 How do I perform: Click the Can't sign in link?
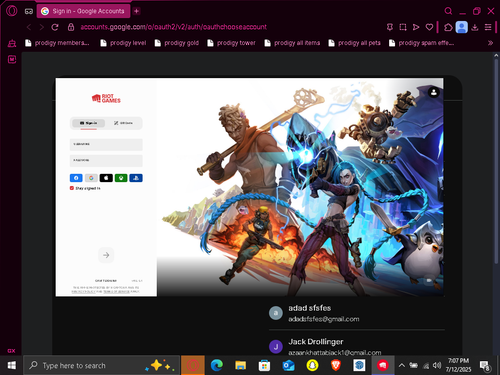tap(106, 281)
